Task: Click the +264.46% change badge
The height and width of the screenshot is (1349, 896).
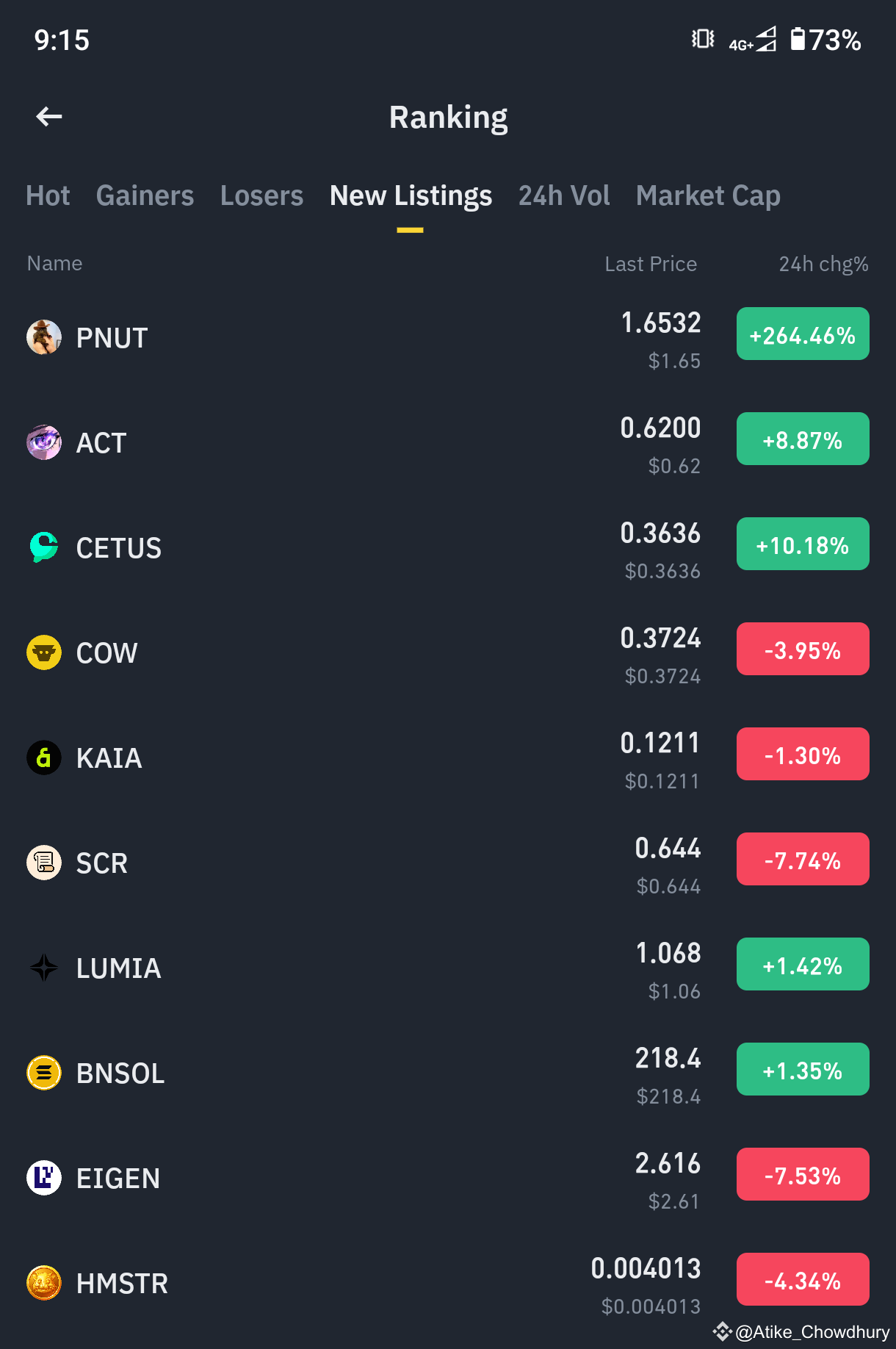Action: pyautogui.click(x=803, y=334)
